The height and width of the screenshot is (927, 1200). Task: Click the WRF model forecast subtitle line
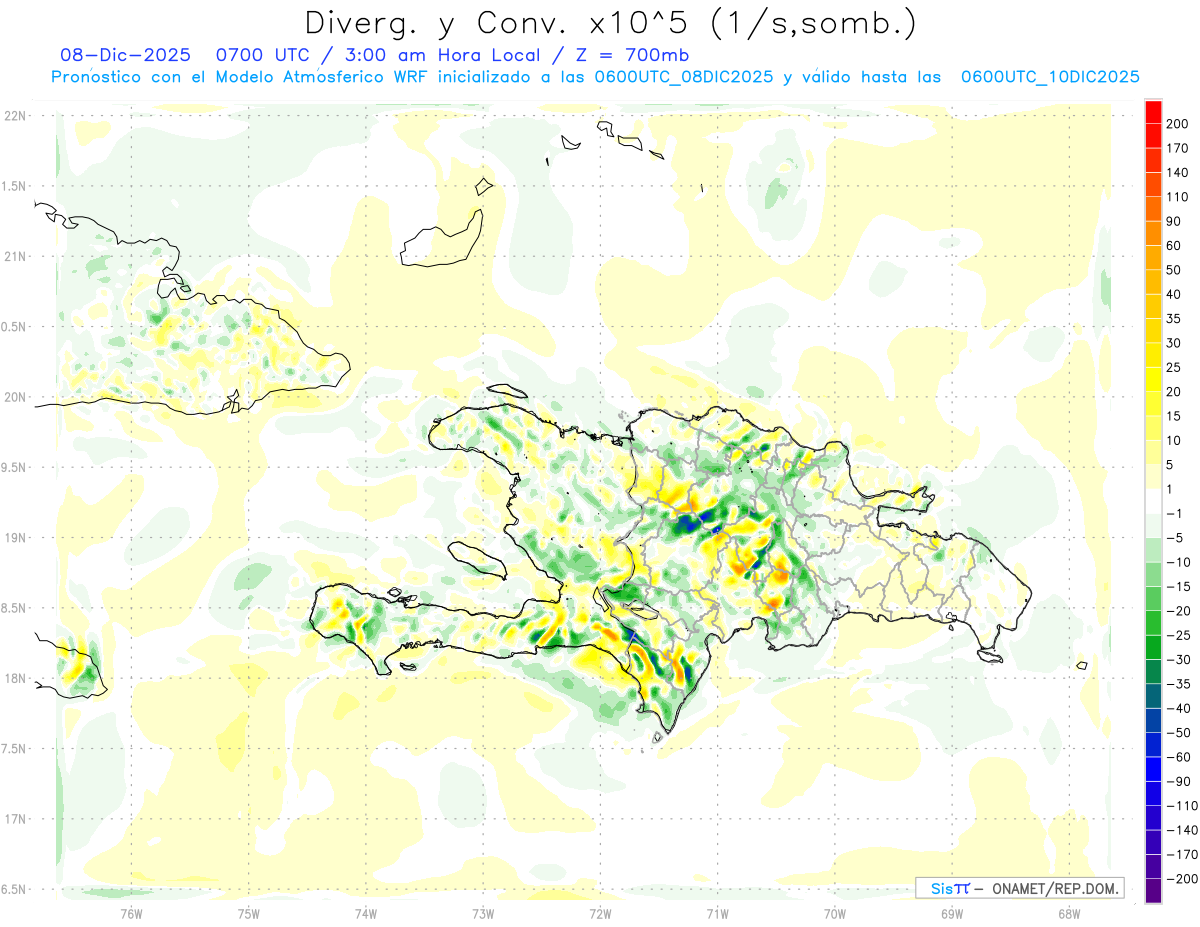point(596,76)
